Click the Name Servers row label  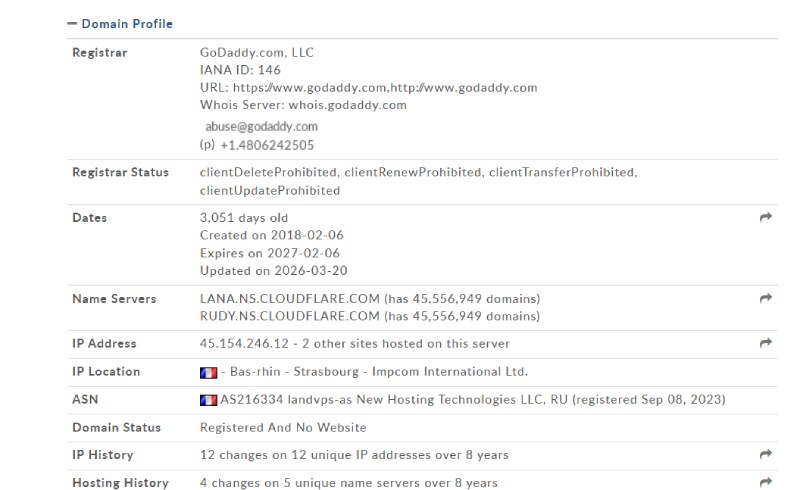pyautogui.click(x=114, y=299)
